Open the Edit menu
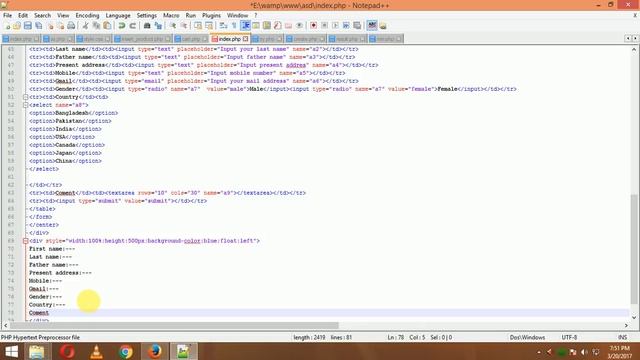The width and height of the screenshot is (640, 360). point(23,16)
